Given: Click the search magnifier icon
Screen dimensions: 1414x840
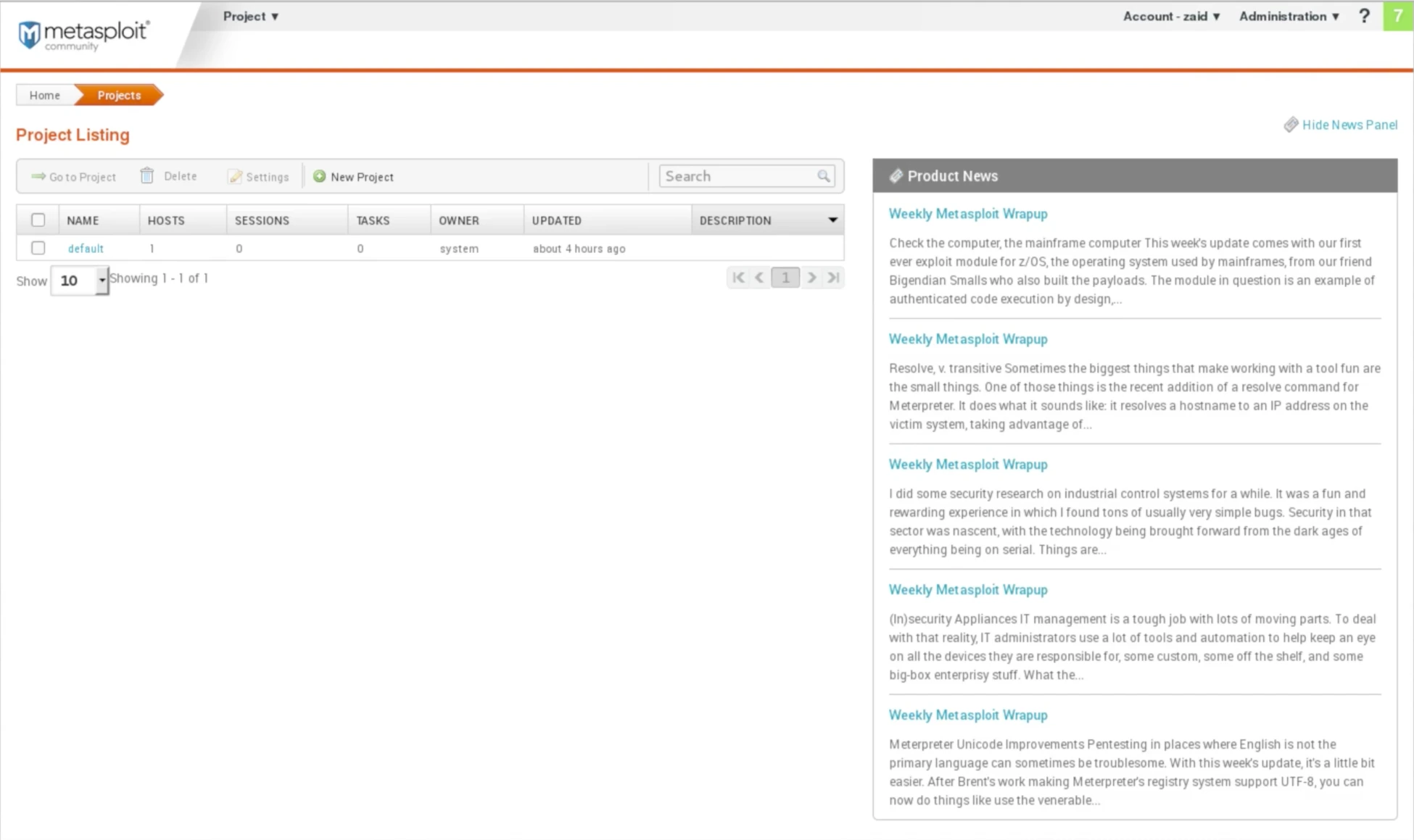Looking at the screenshot, I should tap(823, 176).
